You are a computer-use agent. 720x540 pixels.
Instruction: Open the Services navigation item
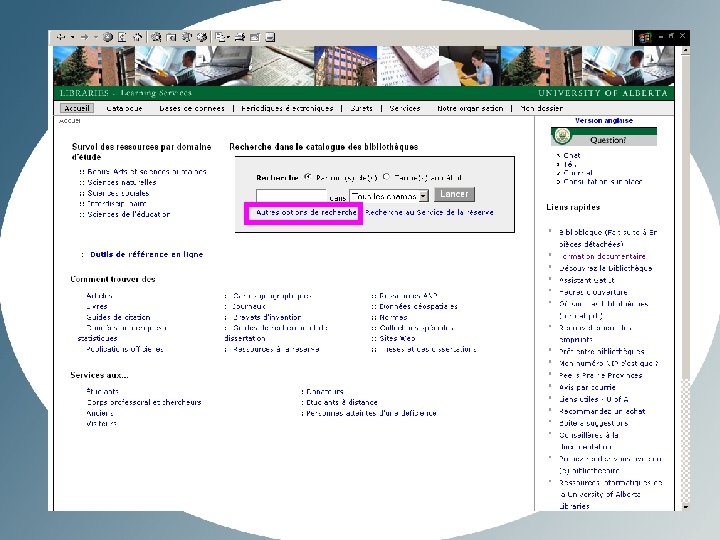(x=405, y=108)
